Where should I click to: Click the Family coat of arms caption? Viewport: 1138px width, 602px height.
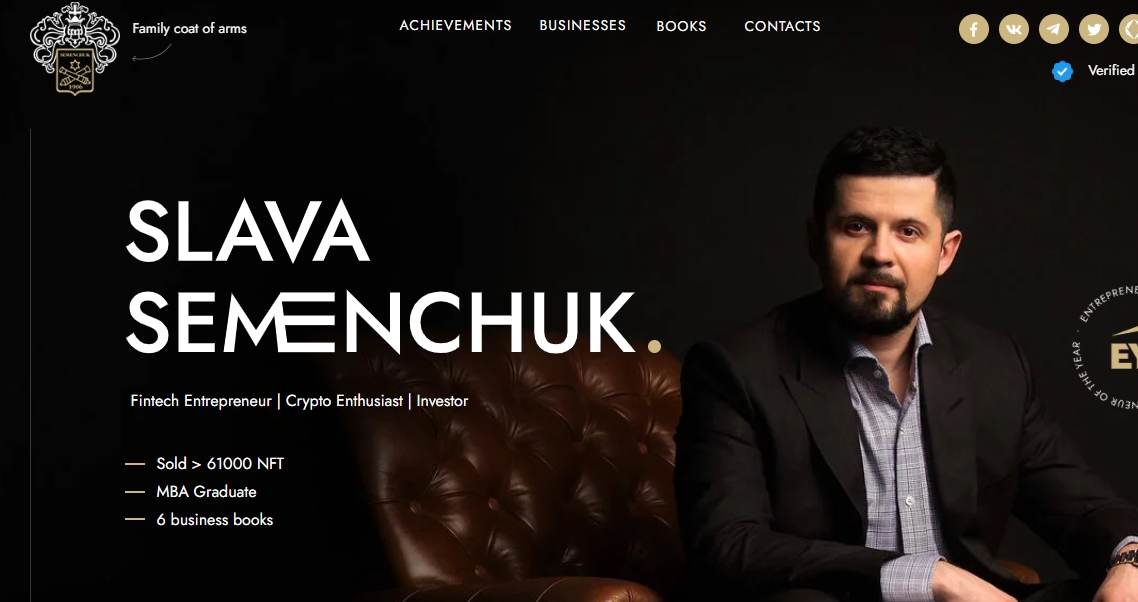coord(189,28)
